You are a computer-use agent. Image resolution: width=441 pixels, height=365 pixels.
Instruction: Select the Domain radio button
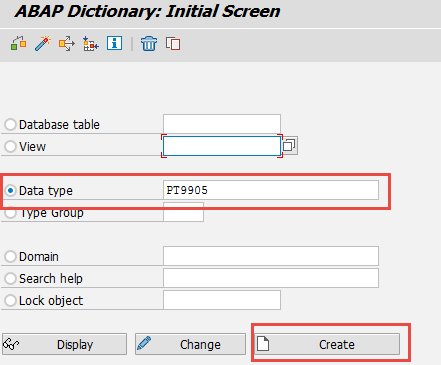coord(10,256)
